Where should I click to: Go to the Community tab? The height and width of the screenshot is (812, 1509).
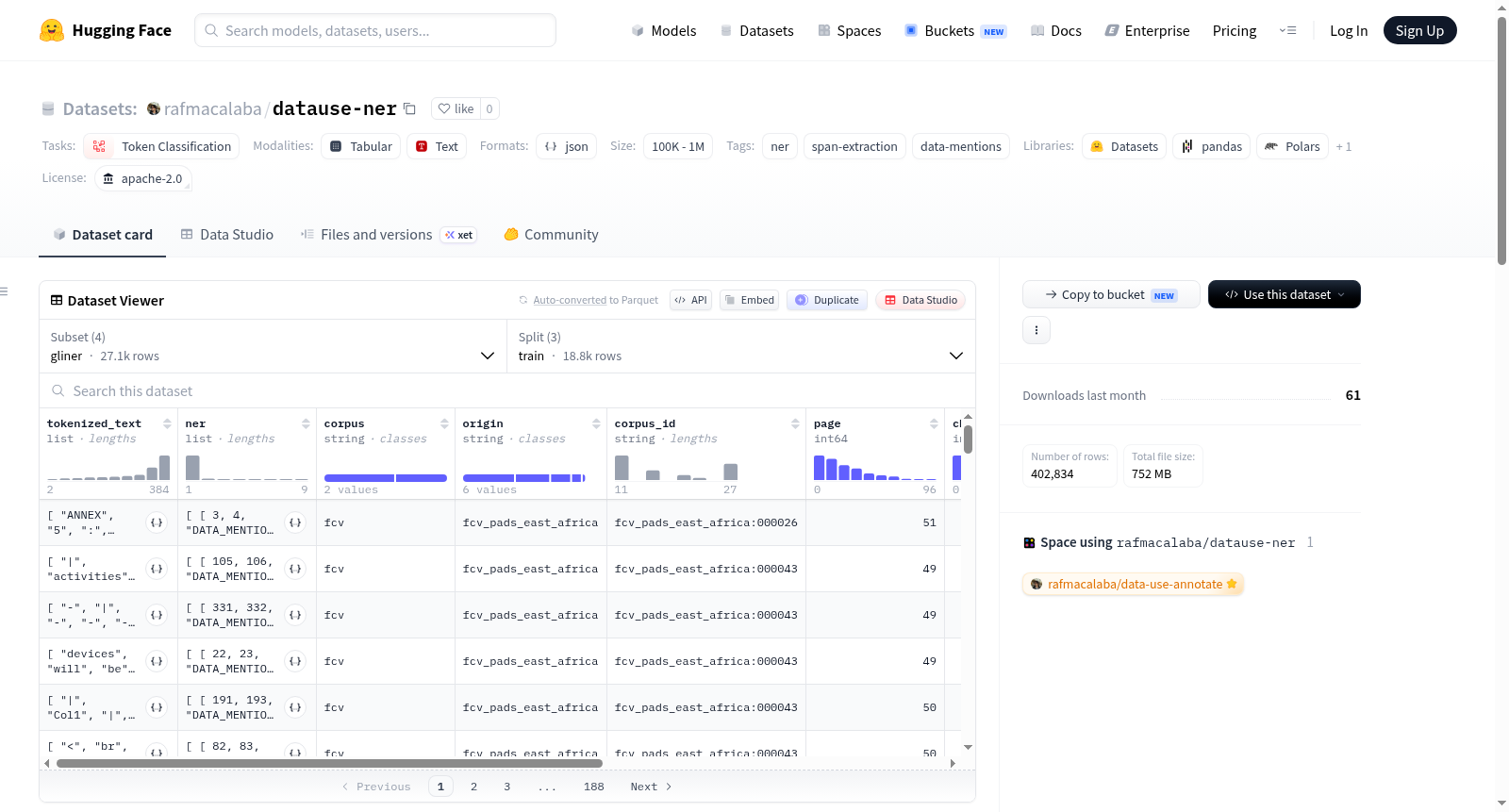pos(552,235)
